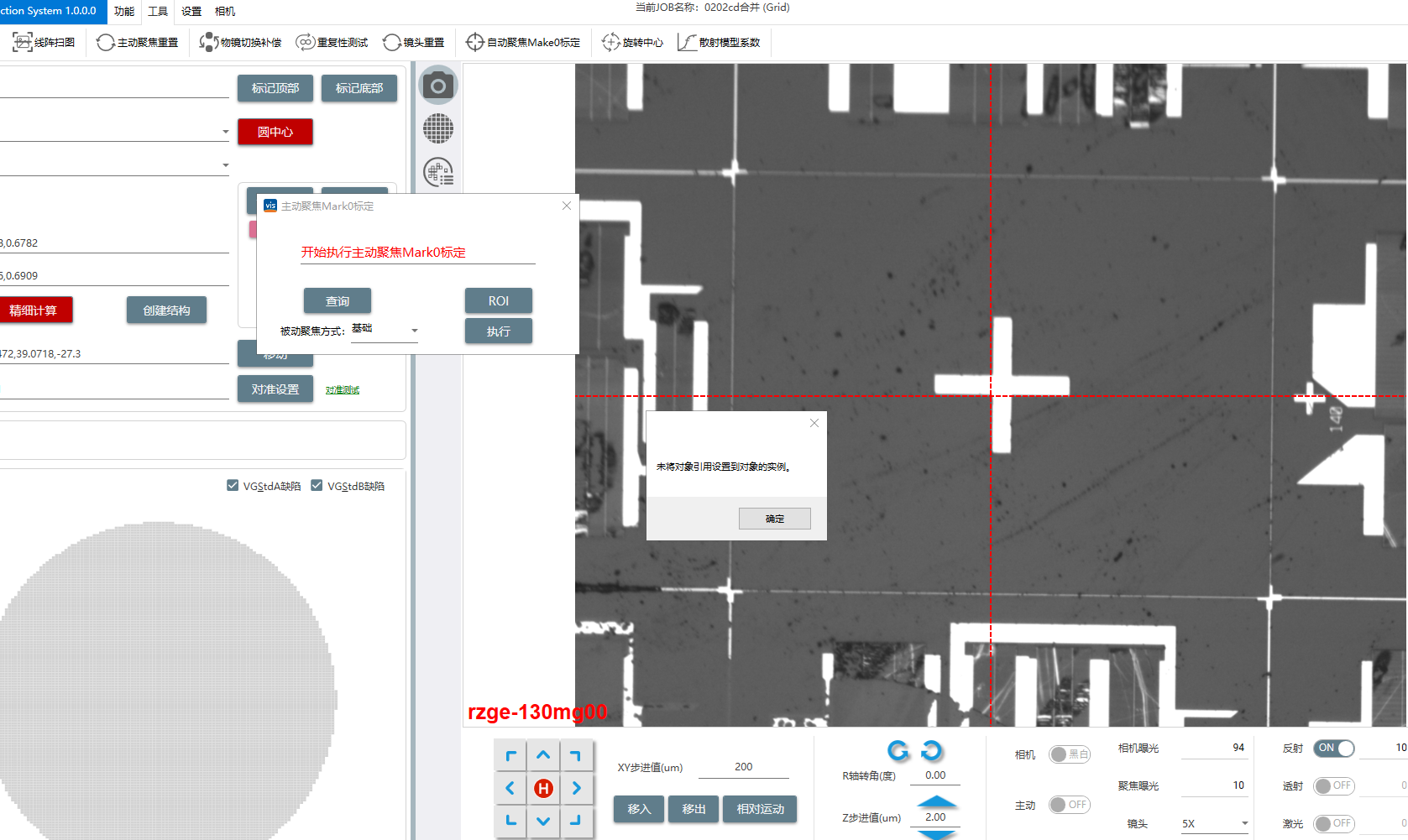Image resolution: width=1408 pixels, height=840 pixels.
Task: Move stage up with the up arrow
Action: pyautogui.click(x=543, y=756)
